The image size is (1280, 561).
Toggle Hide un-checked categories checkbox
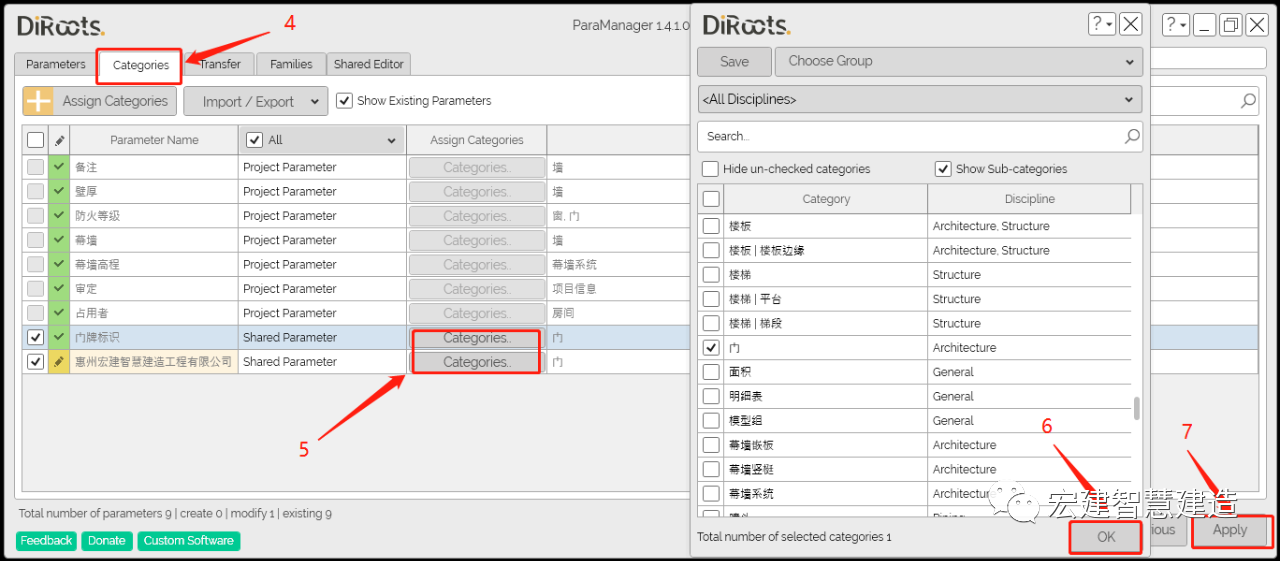tap(710, 169)
